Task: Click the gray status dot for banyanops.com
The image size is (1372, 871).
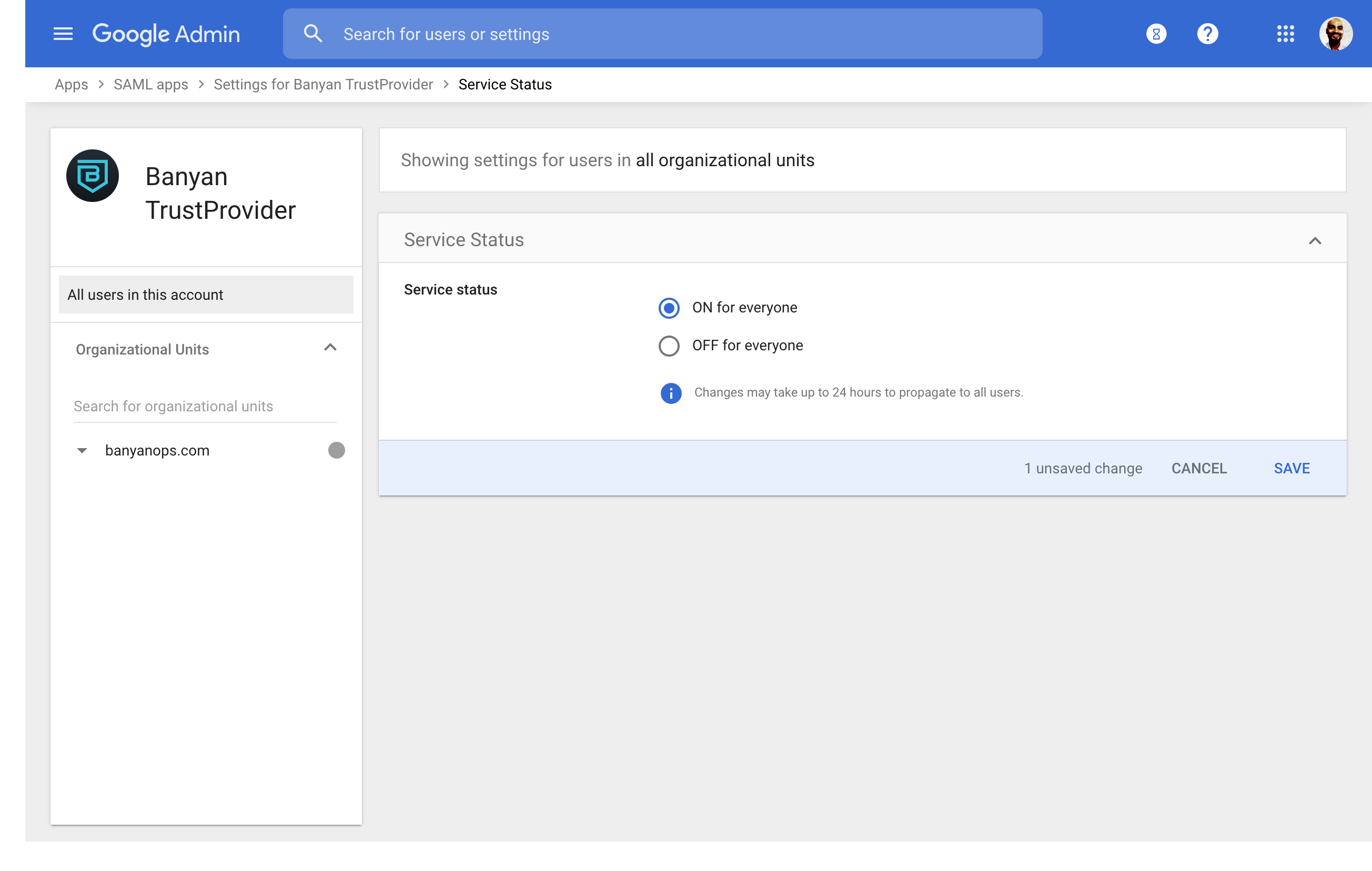Action: 337,451
